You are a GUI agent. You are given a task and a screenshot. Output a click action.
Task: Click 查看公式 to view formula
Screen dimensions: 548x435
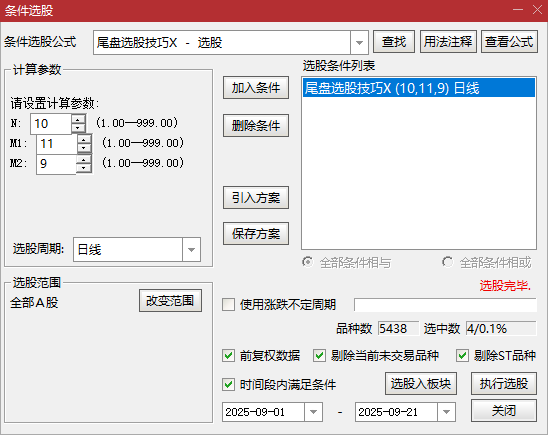509,42
